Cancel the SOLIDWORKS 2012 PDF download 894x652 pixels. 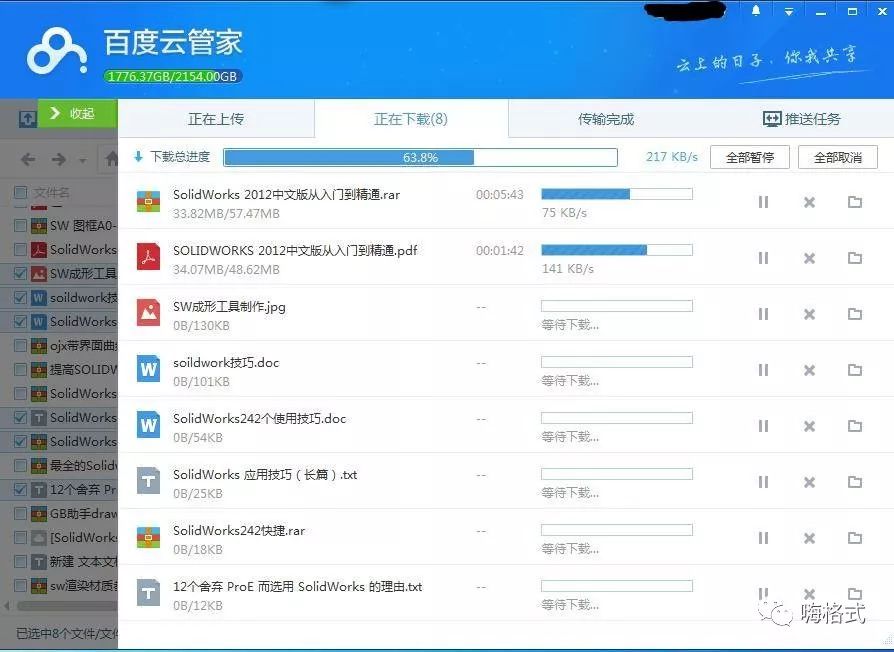809,257
